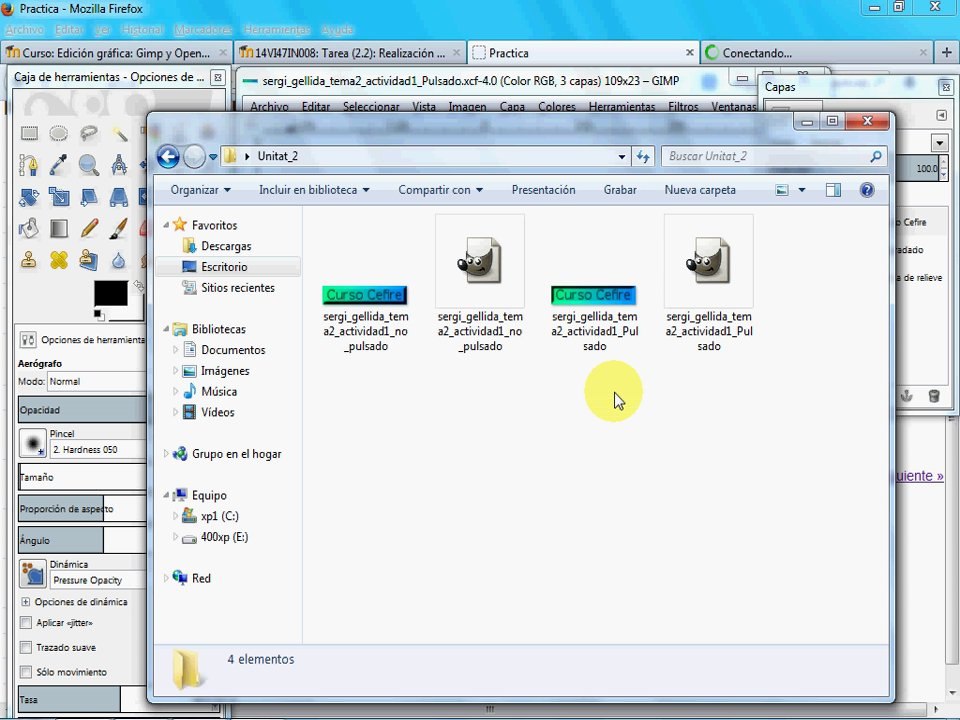The image size is (960, 720).
Task: Swap foreground and background colors
Action: coord(138,285)
